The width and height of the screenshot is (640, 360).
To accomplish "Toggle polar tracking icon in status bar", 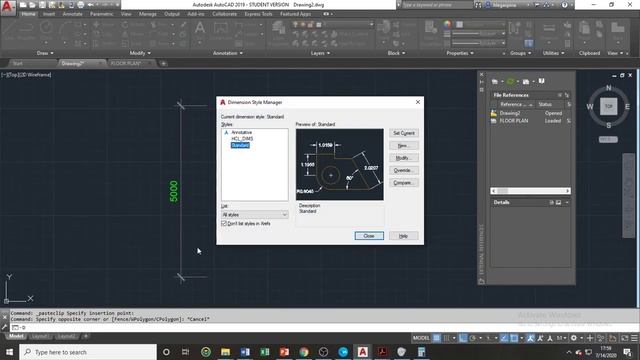I will tap(473, 338).
